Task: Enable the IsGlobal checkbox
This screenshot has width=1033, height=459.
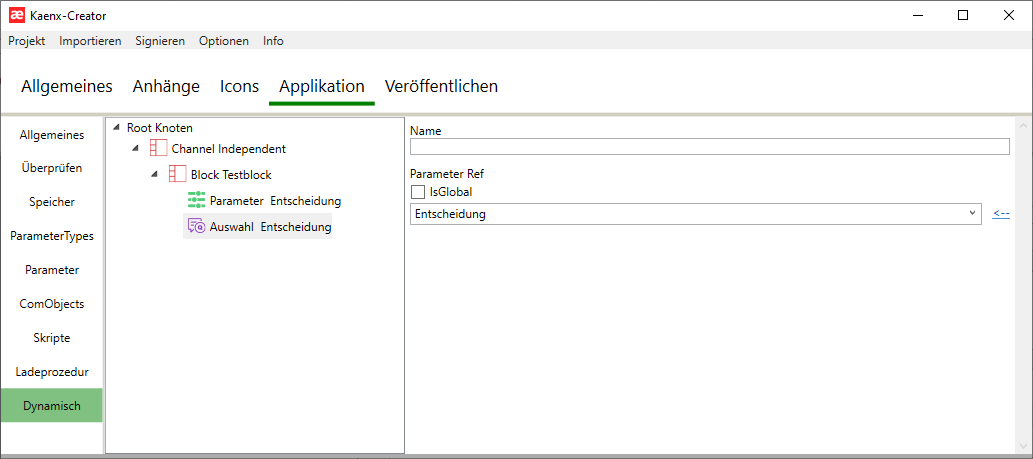Action: coord(418,192)
